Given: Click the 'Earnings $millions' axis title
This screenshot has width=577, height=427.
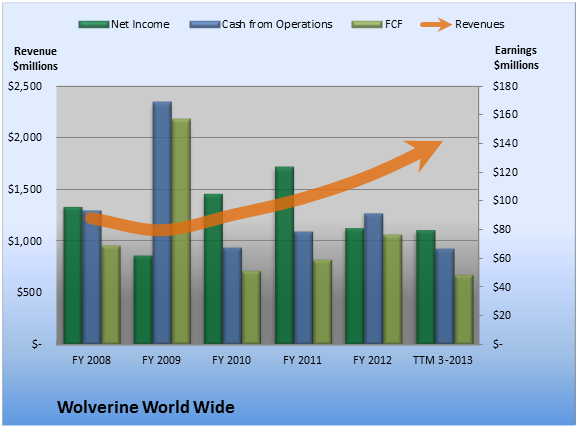Looking at the screenshot, I should [516, 58].
